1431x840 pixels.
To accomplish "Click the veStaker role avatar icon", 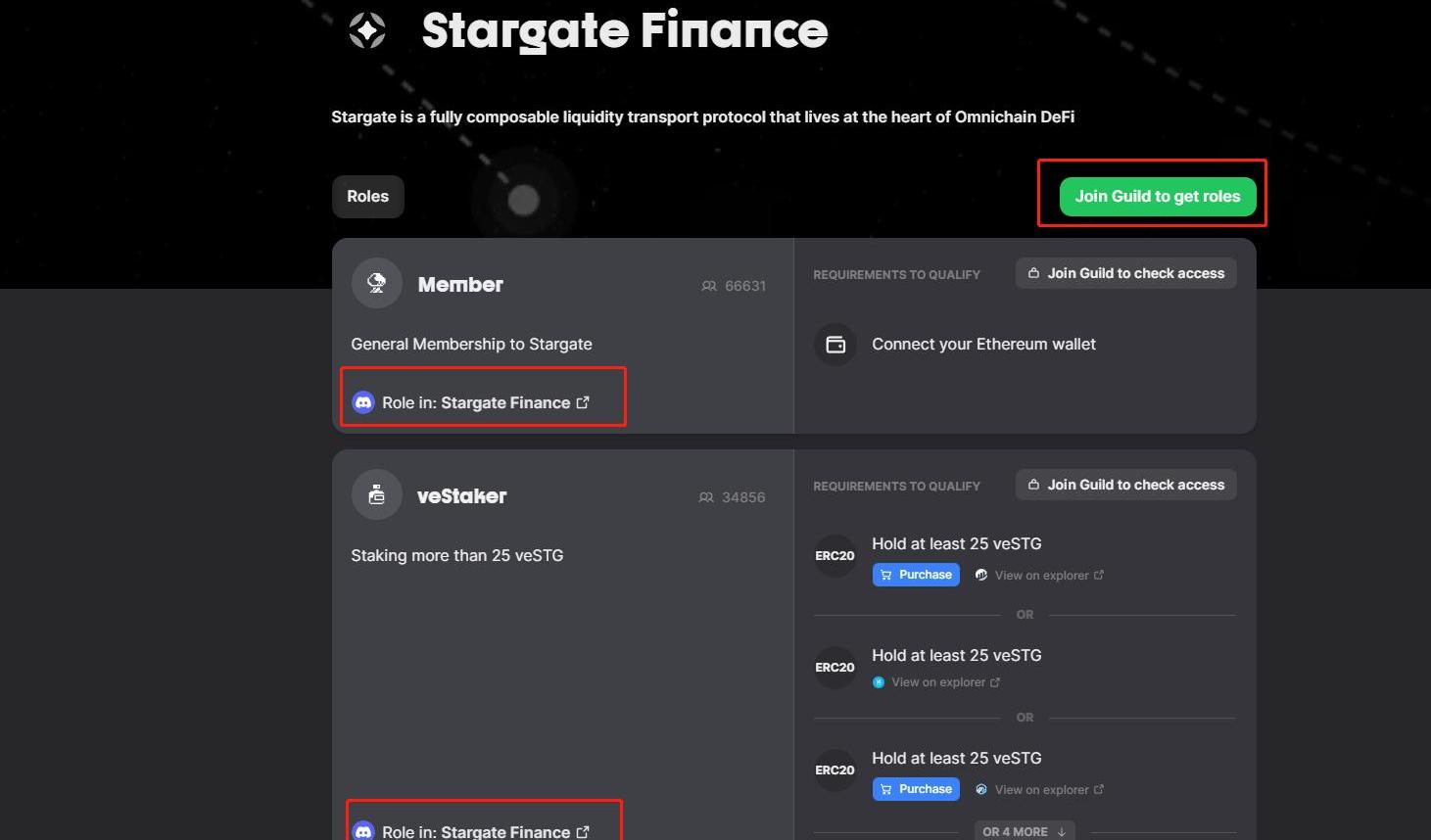I will (377, 495).
